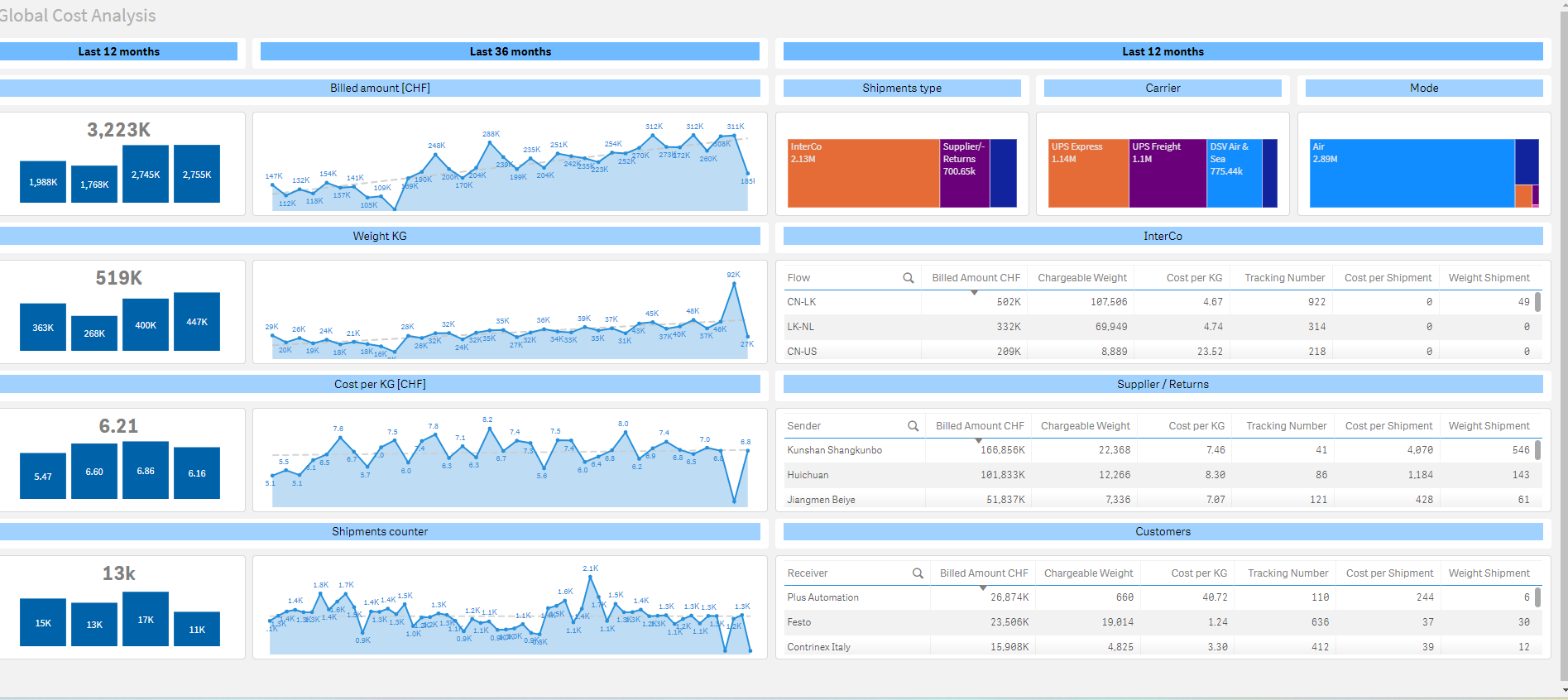The height and width of the screenshot is (700, 1568).
Task: Select Supplier/-Returns block in Shipments type treemap
Action: click(965, 173)
